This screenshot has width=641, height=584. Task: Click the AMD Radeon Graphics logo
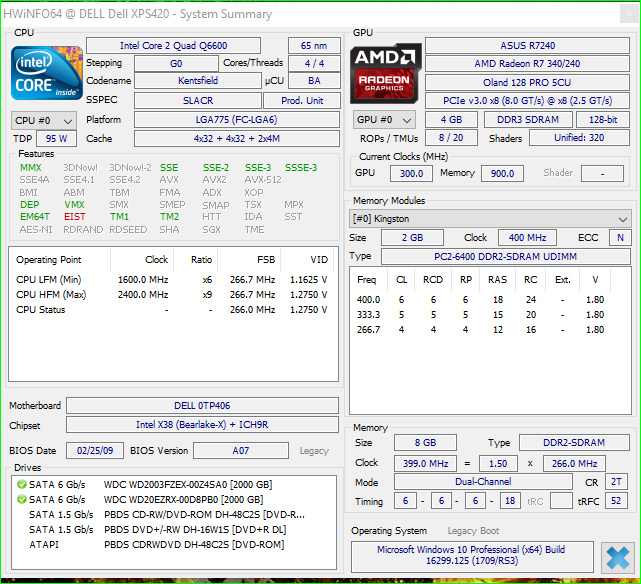[385, 73]
